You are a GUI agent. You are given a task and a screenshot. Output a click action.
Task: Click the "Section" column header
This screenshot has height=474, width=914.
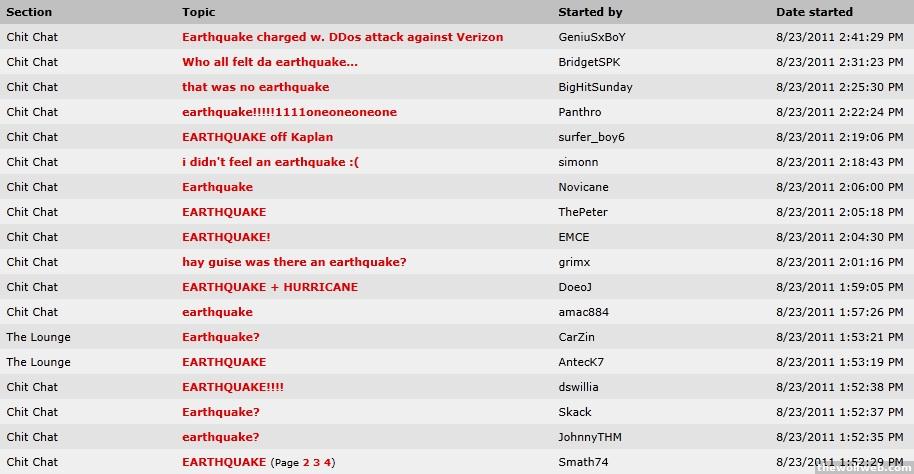pyautogui.click(x=29, y=12)
